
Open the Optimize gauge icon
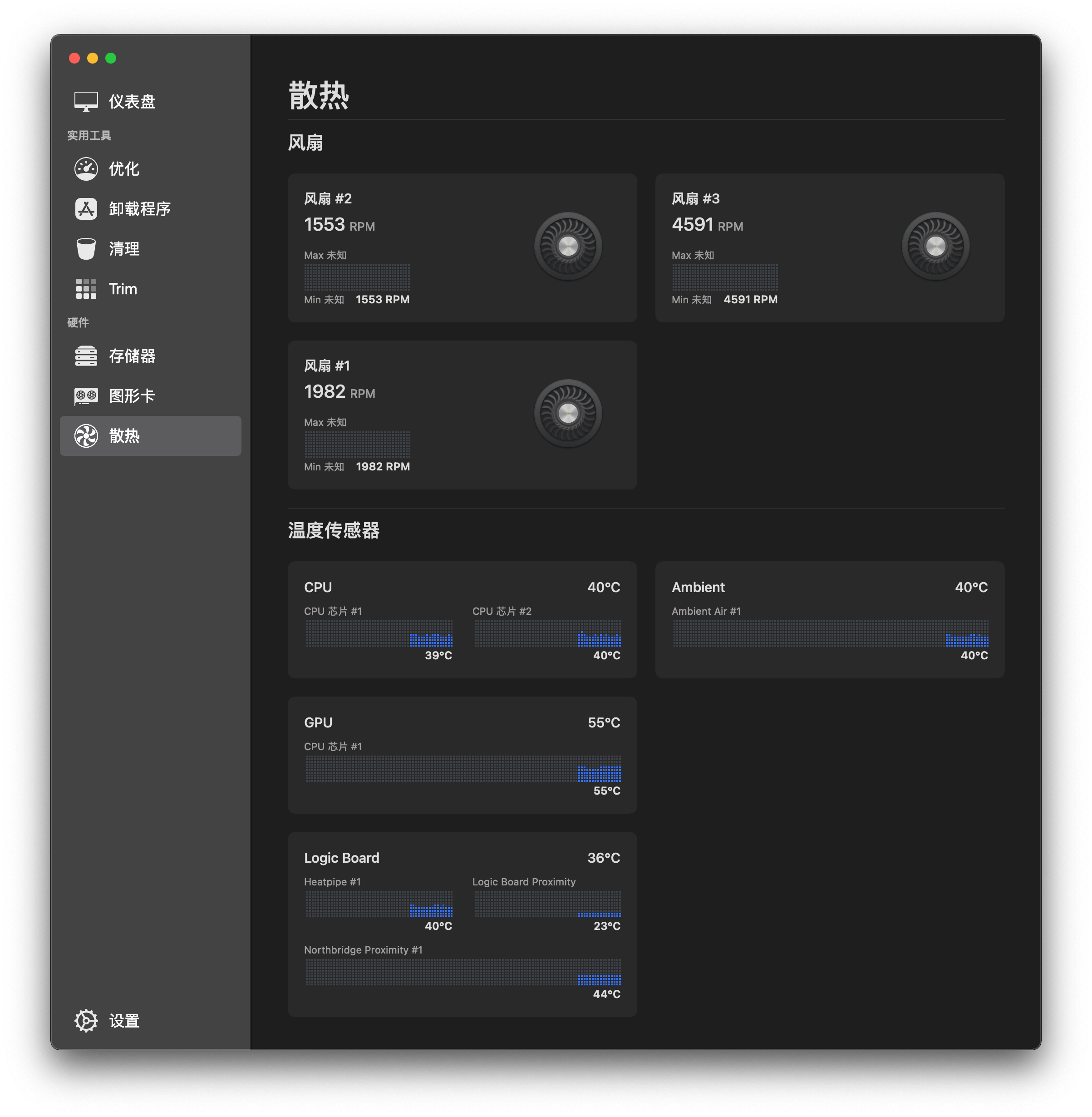[86, 168]
